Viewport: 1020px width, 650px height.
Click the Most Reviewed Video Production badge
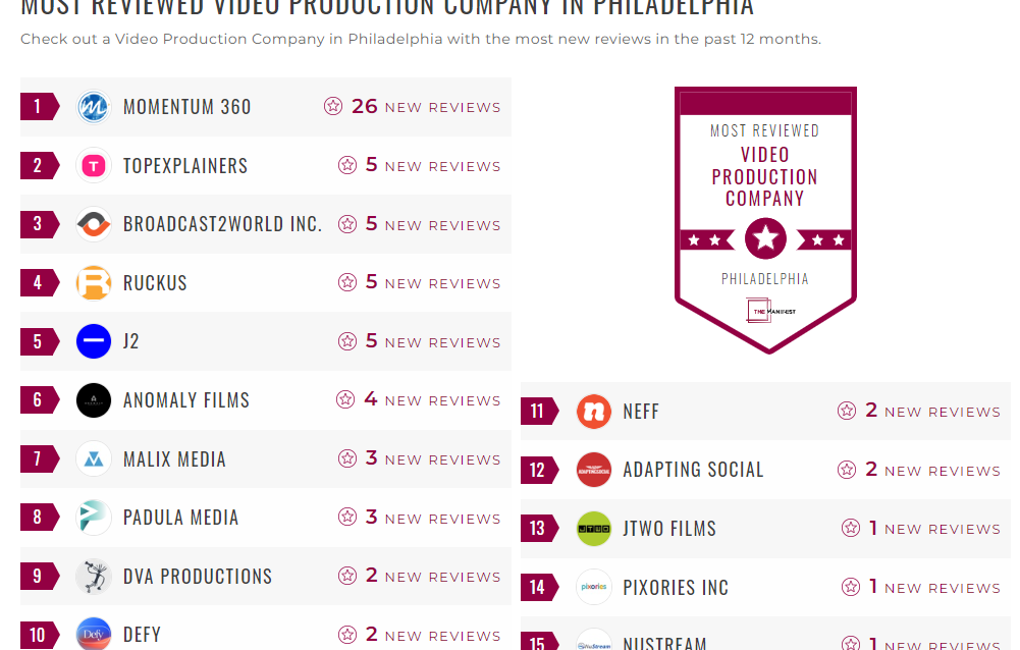(x=765, y=220)
